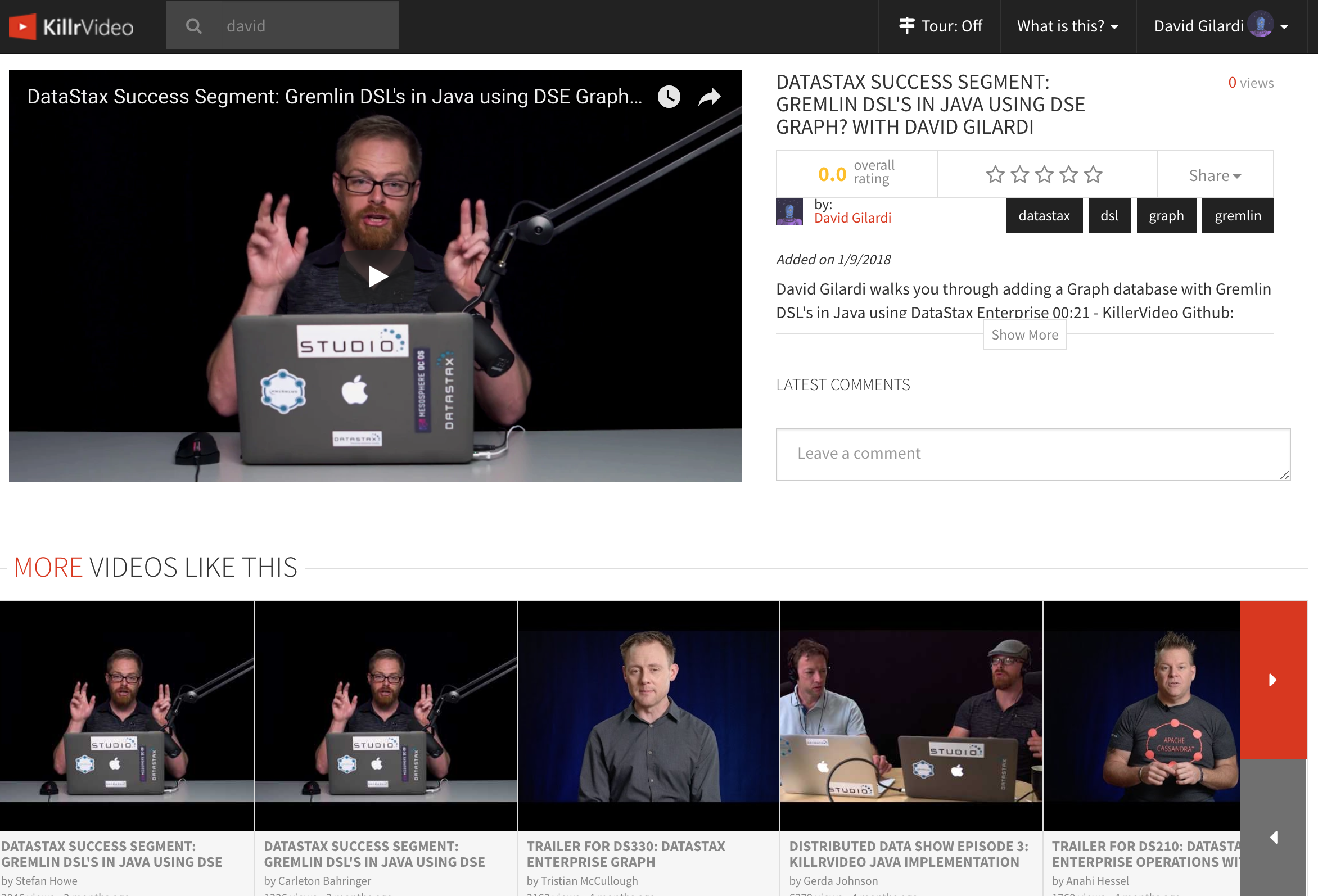1318x896 pixels.
Task: Click the video description paragraph
Action: point(1024,300)
